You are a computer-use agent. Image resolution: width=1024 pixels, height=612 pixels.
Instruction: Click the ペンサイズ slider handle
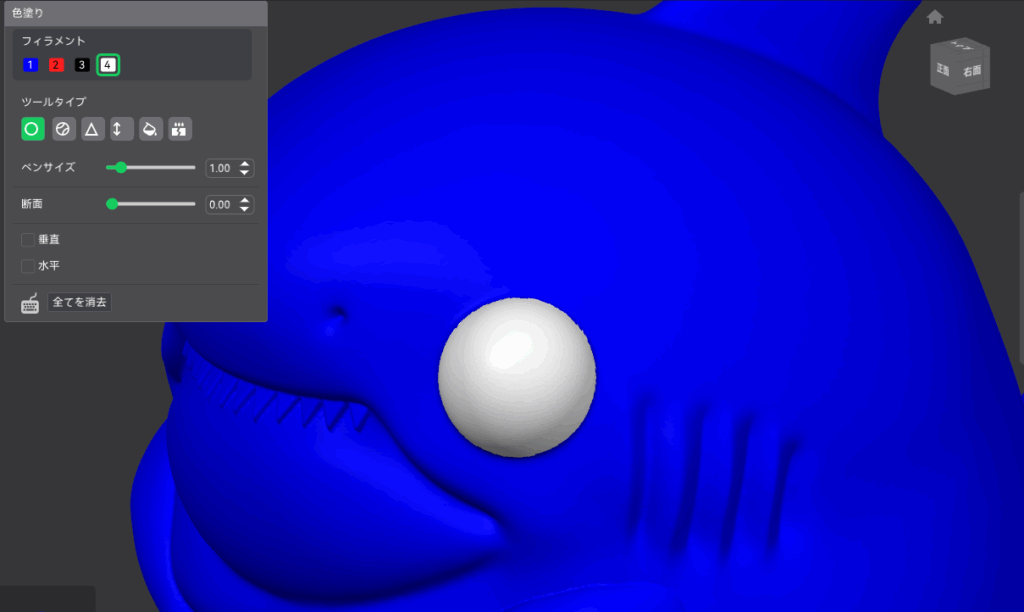120,168
